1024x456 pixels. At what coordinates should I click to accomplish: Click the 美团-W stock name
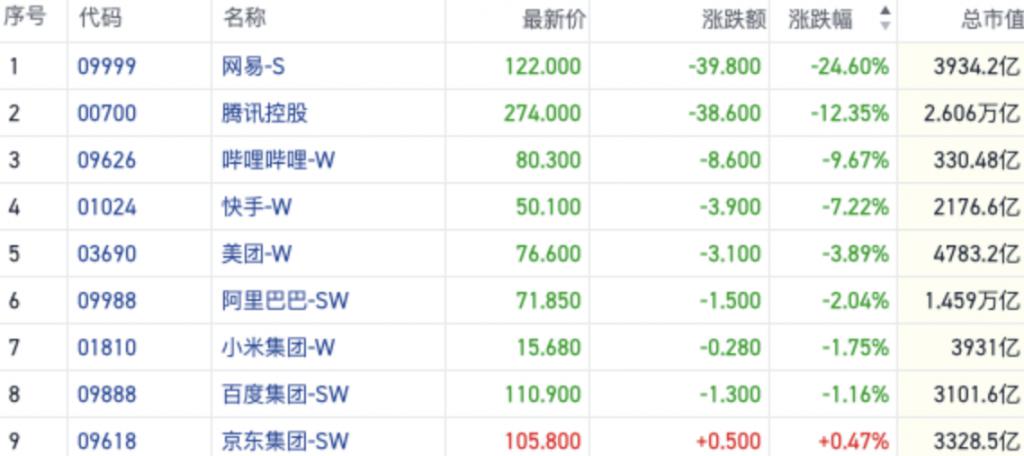(x=257, y=254)
